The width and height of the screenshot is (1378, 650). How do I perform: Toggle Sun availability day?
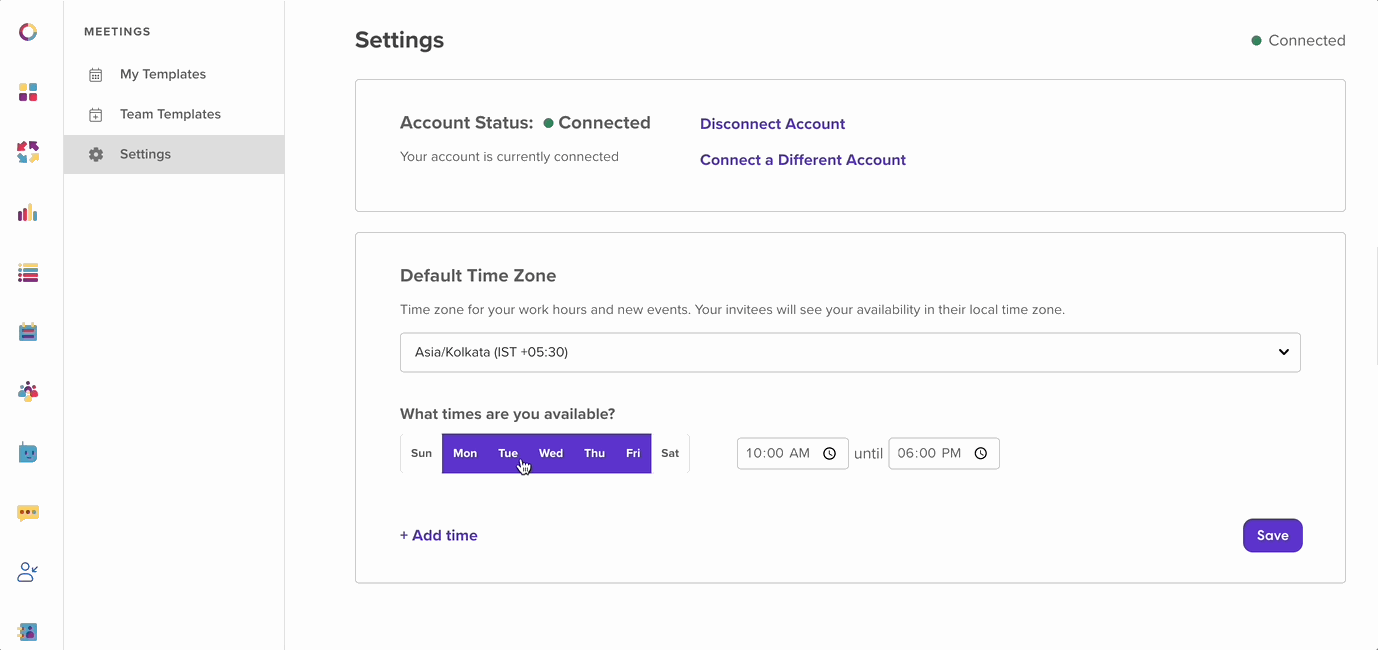point(422,454)
